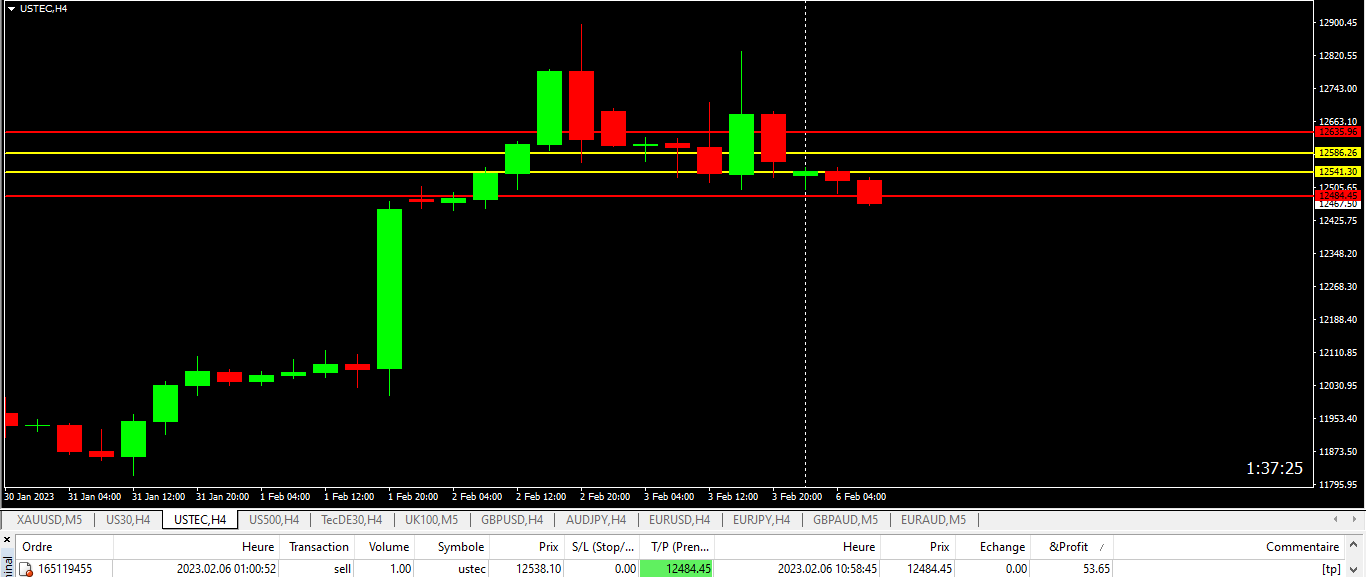Screen dimensions: 1366x577
Task: Select order number 165119455
Action: tap(65, 569)
